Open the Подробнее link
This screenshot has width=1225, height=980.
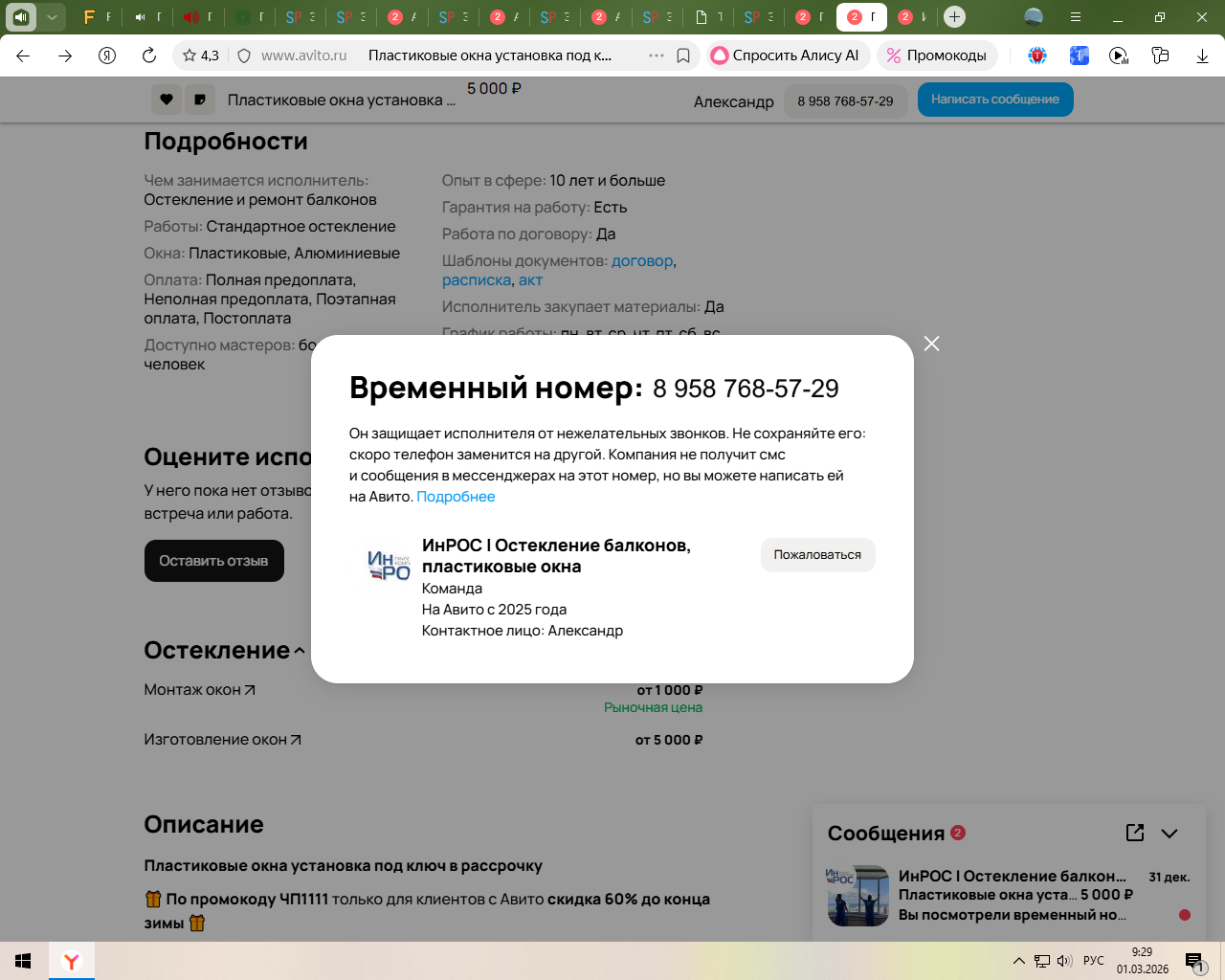[x=456, y=497]
